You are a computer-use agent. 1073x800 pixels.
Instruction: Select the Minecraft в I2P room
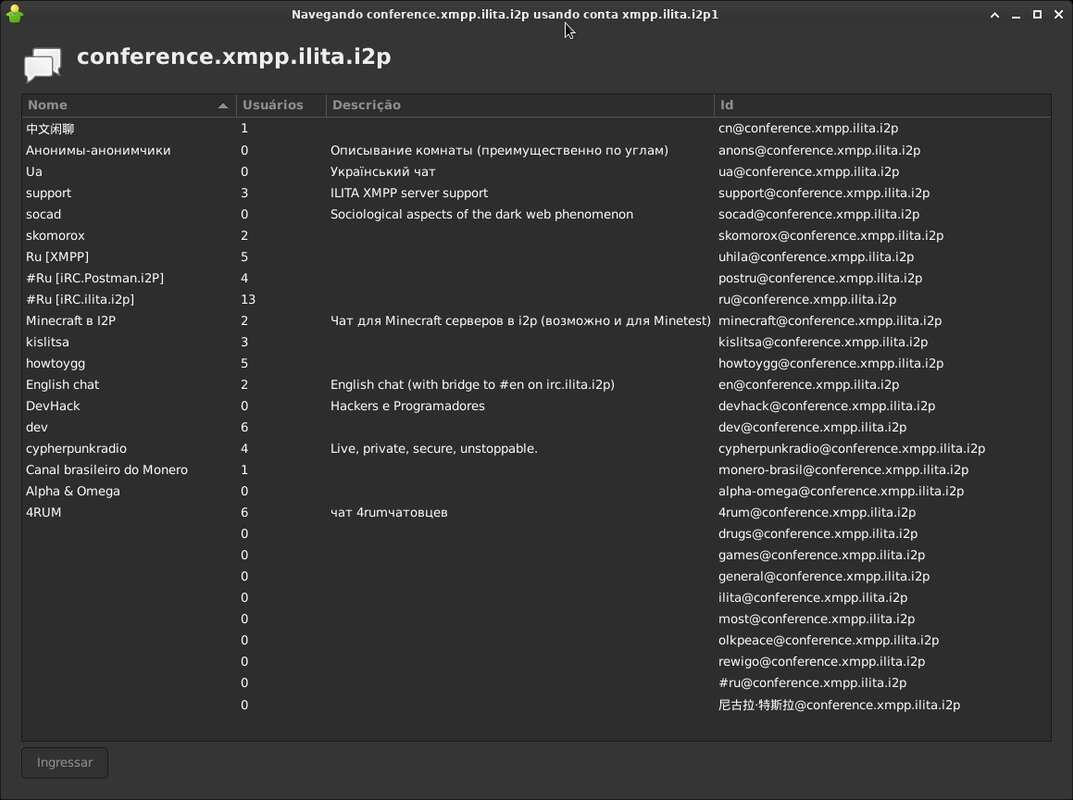[536, 320]
